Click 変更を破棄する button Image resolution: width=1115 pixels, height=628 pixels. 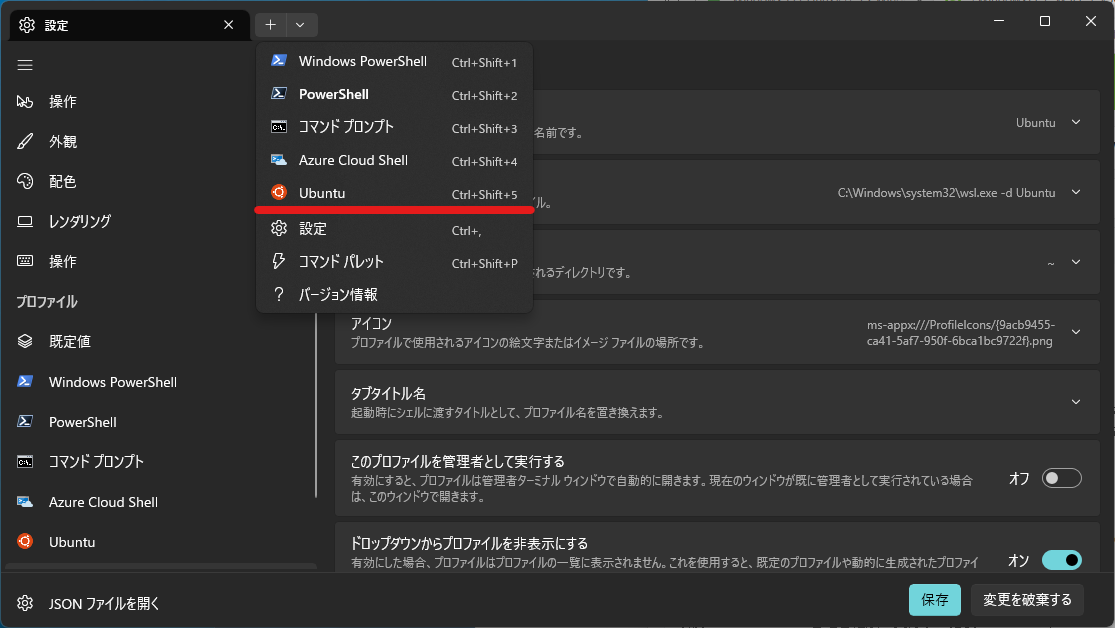click(x=1027, y=600)
